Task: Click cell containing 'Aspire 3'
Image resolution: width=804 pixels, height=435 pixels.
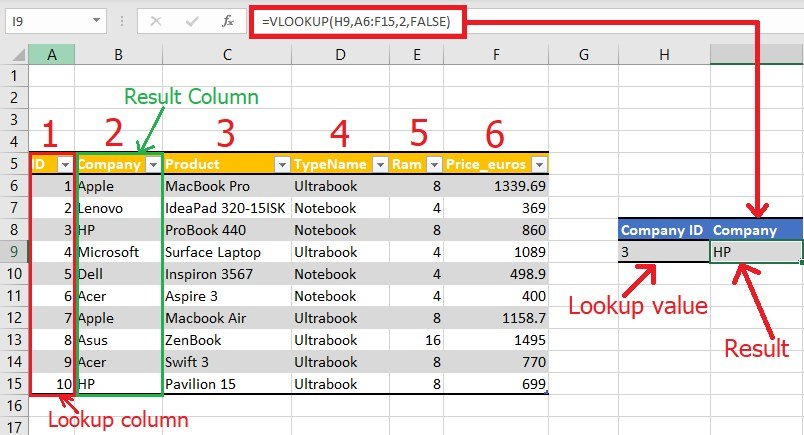Action: [227, 296]
